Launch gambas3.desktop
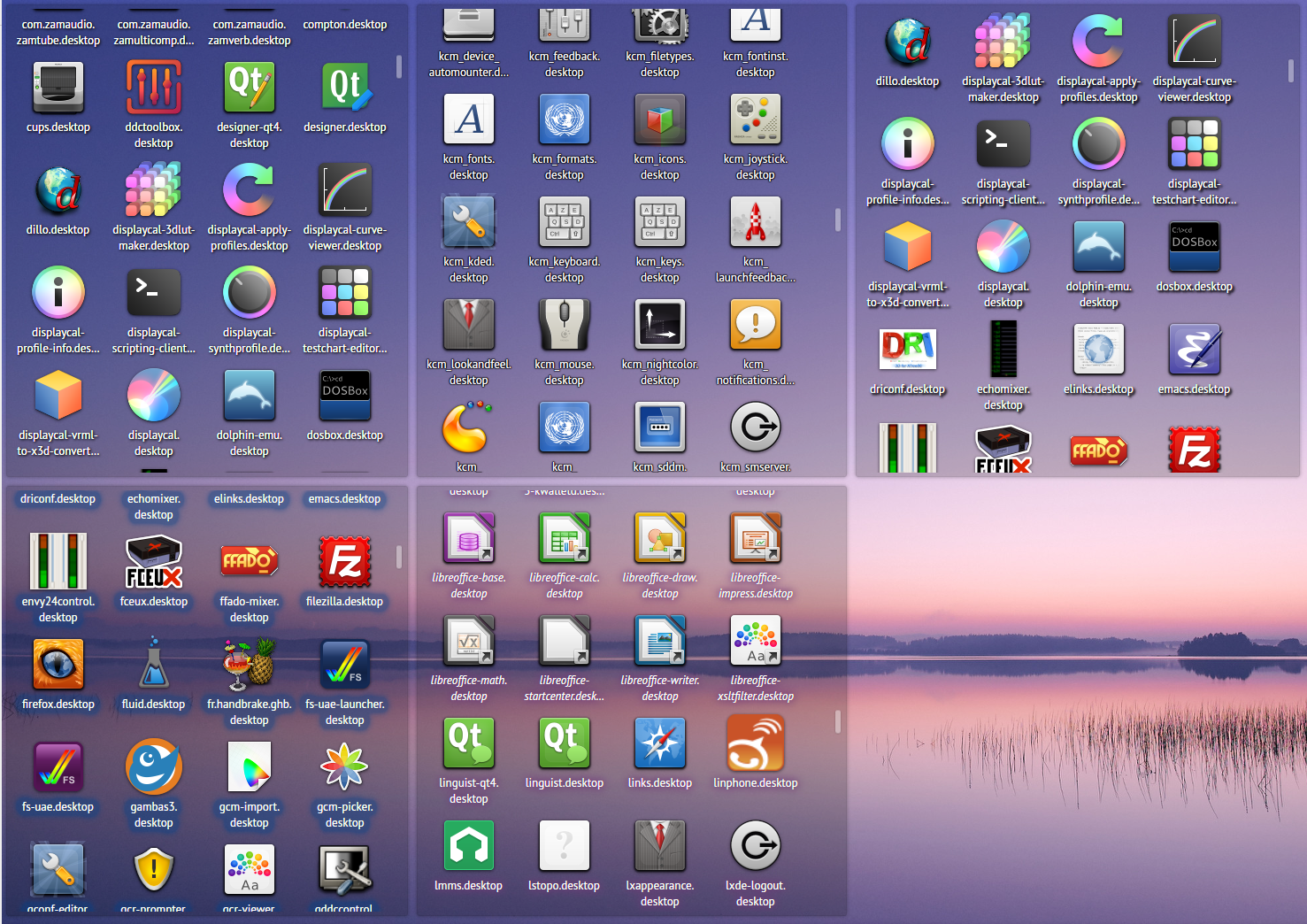The height and width of the screenshot is (924, 1307). tap(154, 767)
